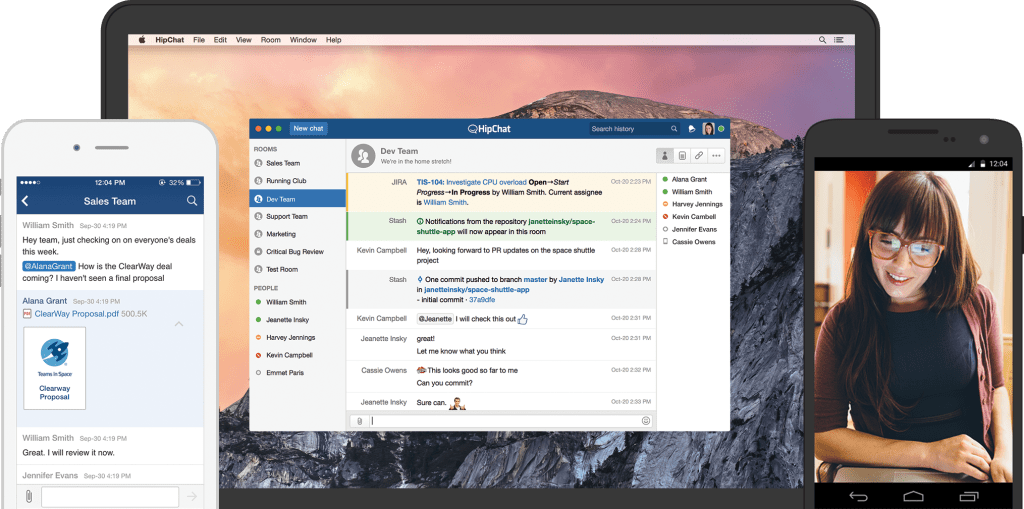The image size is (1024, 509).
Task: Click the Janette Insky commit author link
Action: click(x=581, y=280)
